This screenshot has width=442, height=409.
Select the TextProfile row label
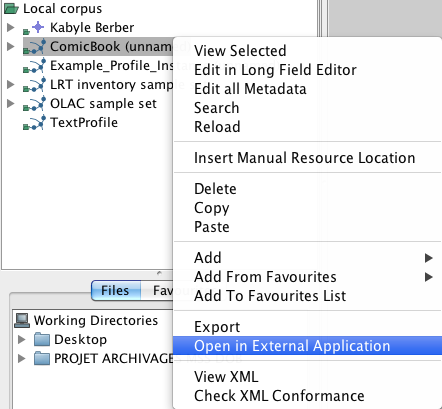coord(84,123)
